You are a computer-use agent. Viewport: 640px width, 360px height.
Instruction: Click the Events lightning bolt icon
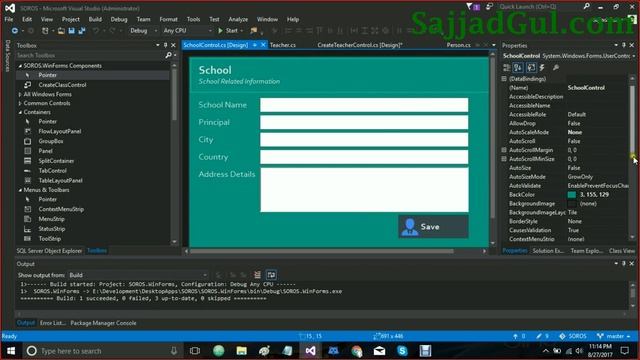coord(542,68)
